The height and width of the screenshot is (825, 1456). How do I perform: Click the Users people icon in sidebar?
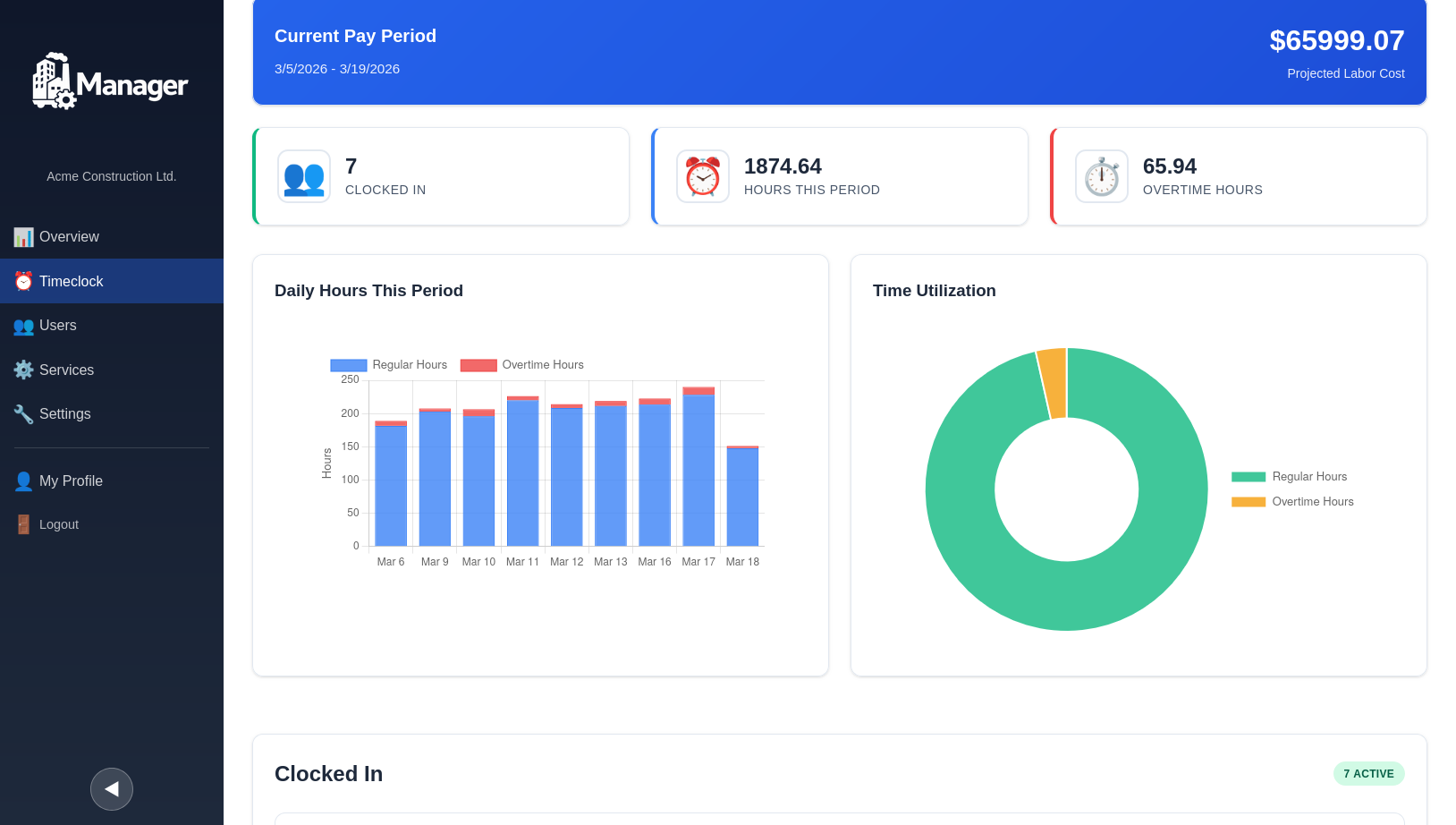23,326
